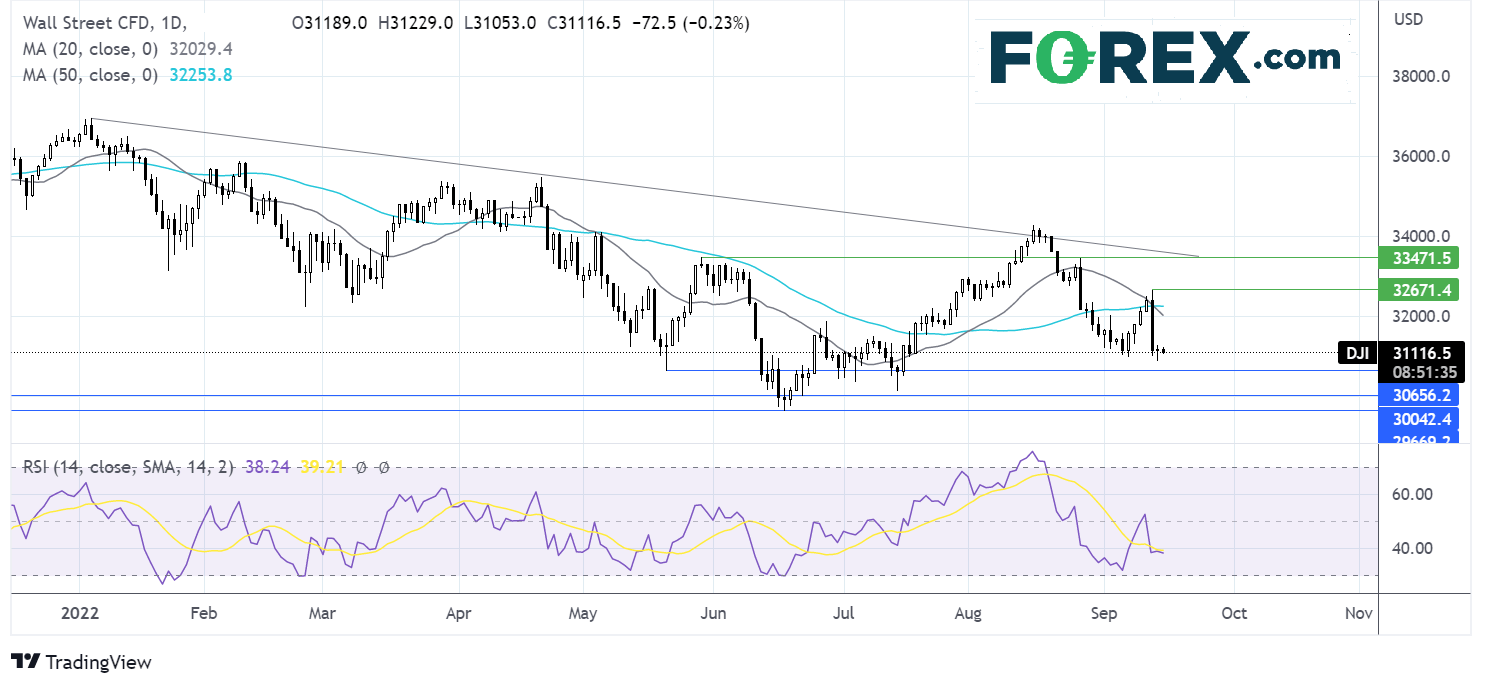Click the first ∅ symbol in RSI legend
This screenshot has width=1486, height=681.
pyautogui.click(x=360, y=467)
